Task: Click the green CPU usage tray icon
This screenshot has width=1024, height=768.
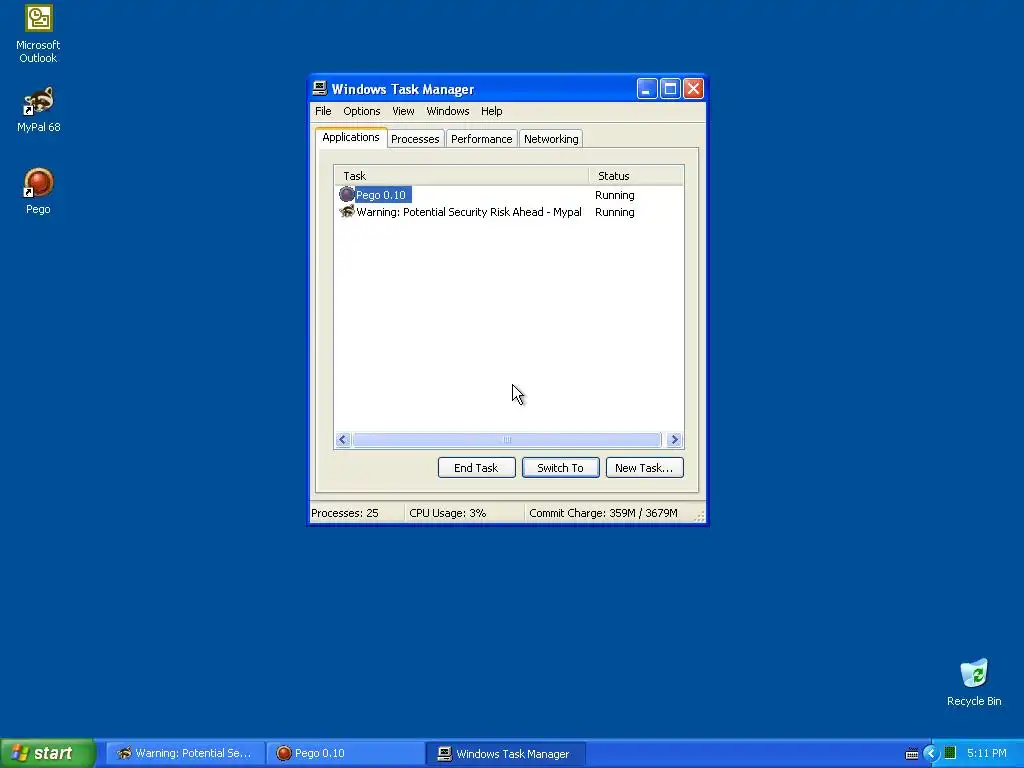Action: [950, 753]
